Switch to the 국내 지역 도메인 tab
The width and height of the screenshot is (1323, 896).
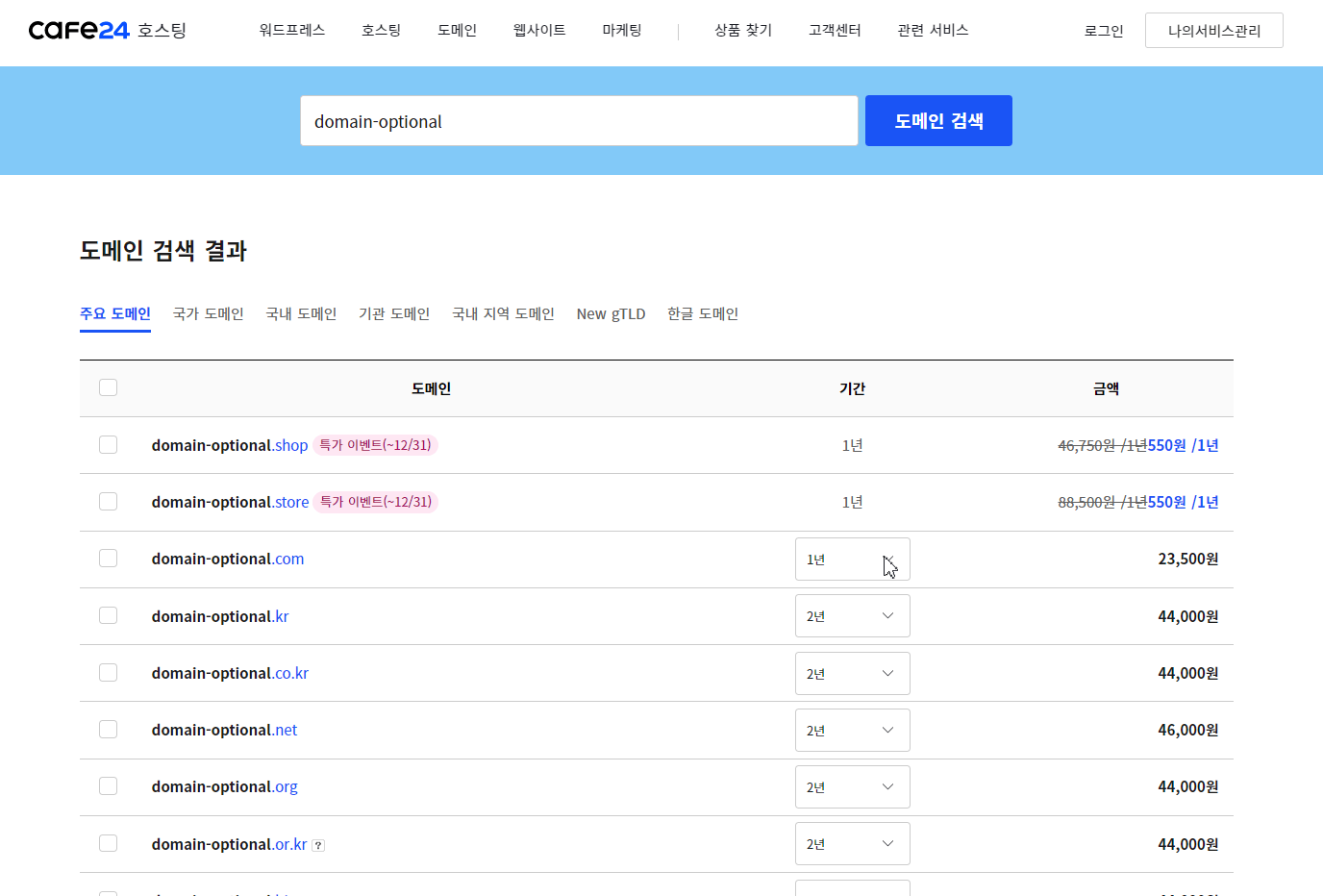coord(503,314)
